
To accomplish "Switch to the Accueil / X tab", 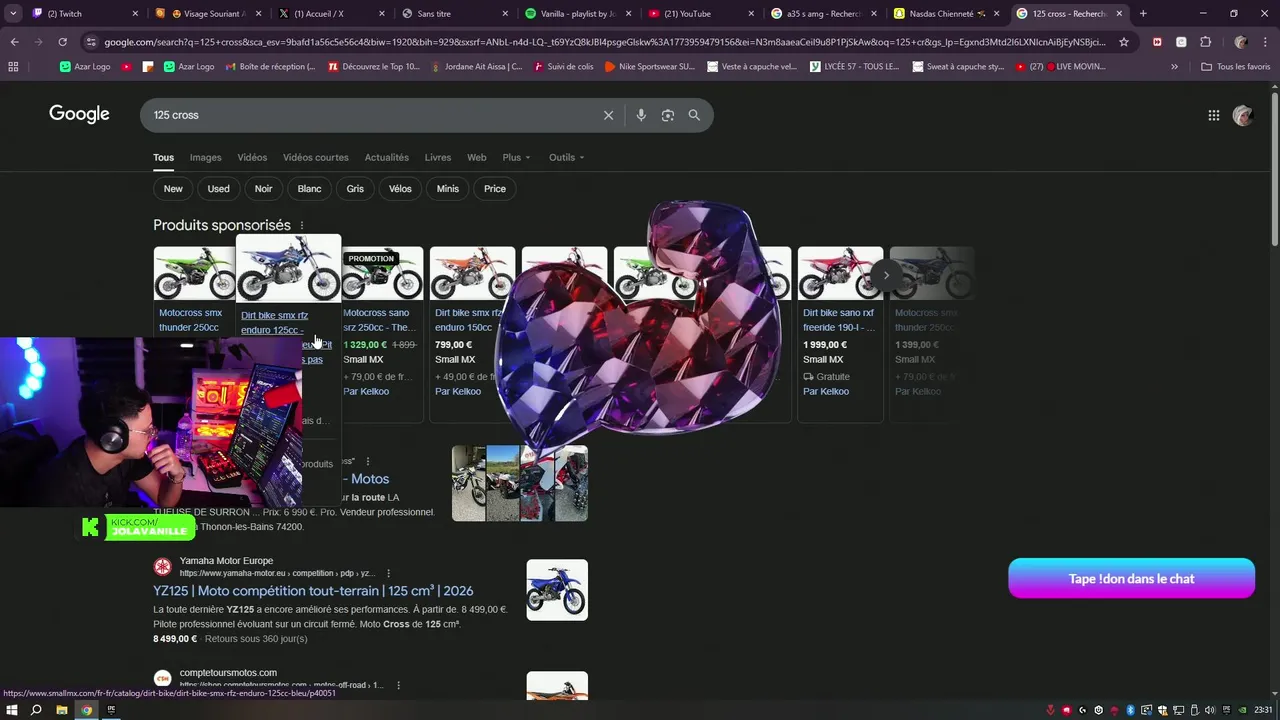I will coord(330,14).
